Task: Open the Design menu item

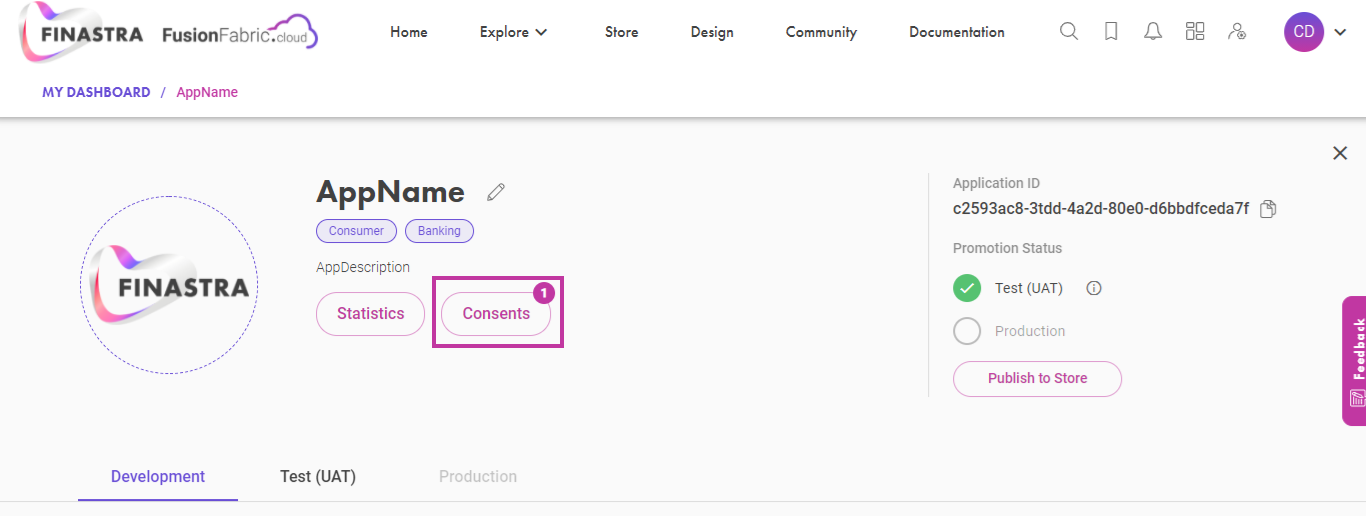Action: (712, 32)
